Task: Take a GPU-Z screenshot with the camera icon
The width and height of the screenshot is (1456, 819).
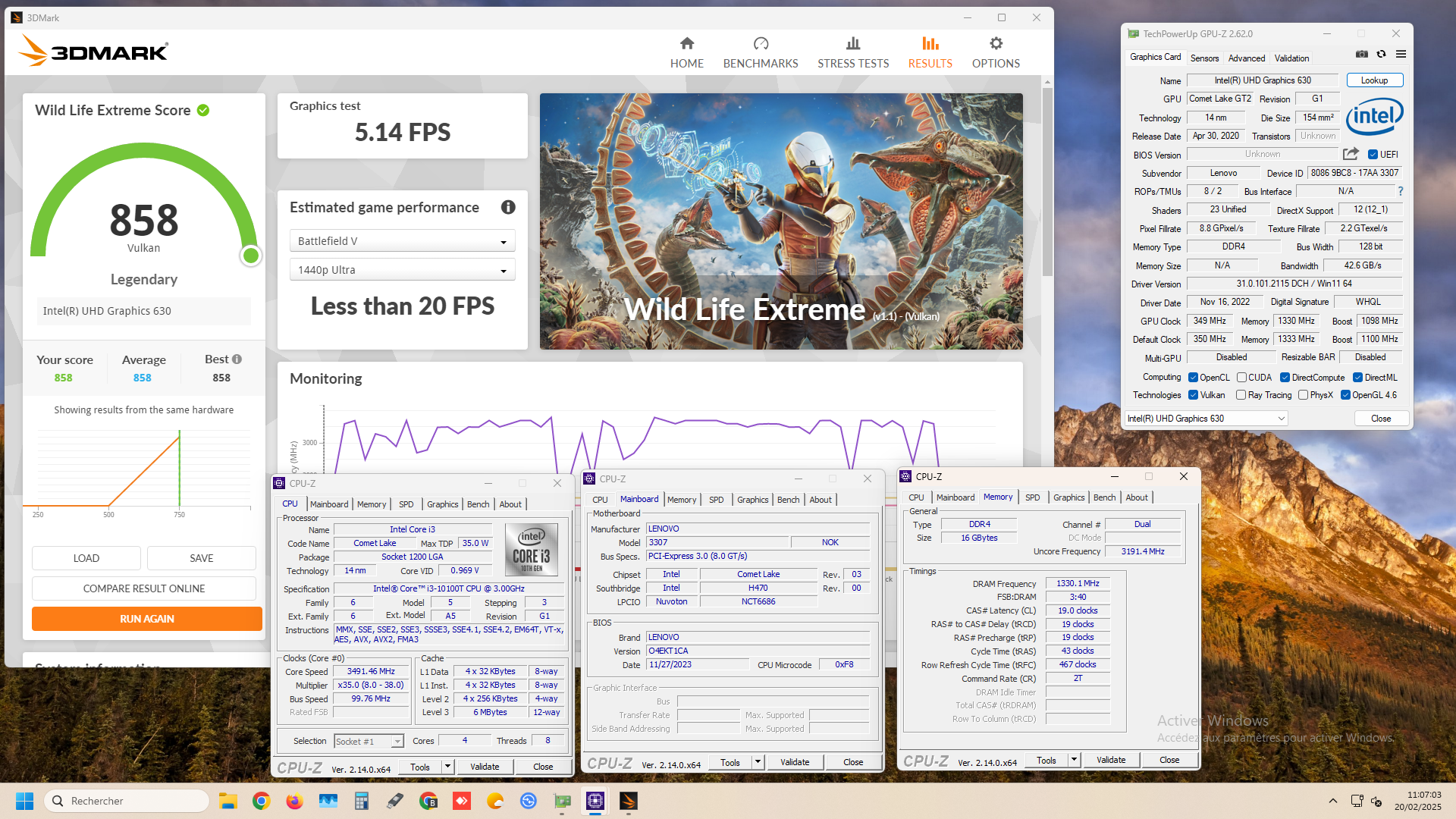Action: pyautogui.click(x=1362, y=54)
